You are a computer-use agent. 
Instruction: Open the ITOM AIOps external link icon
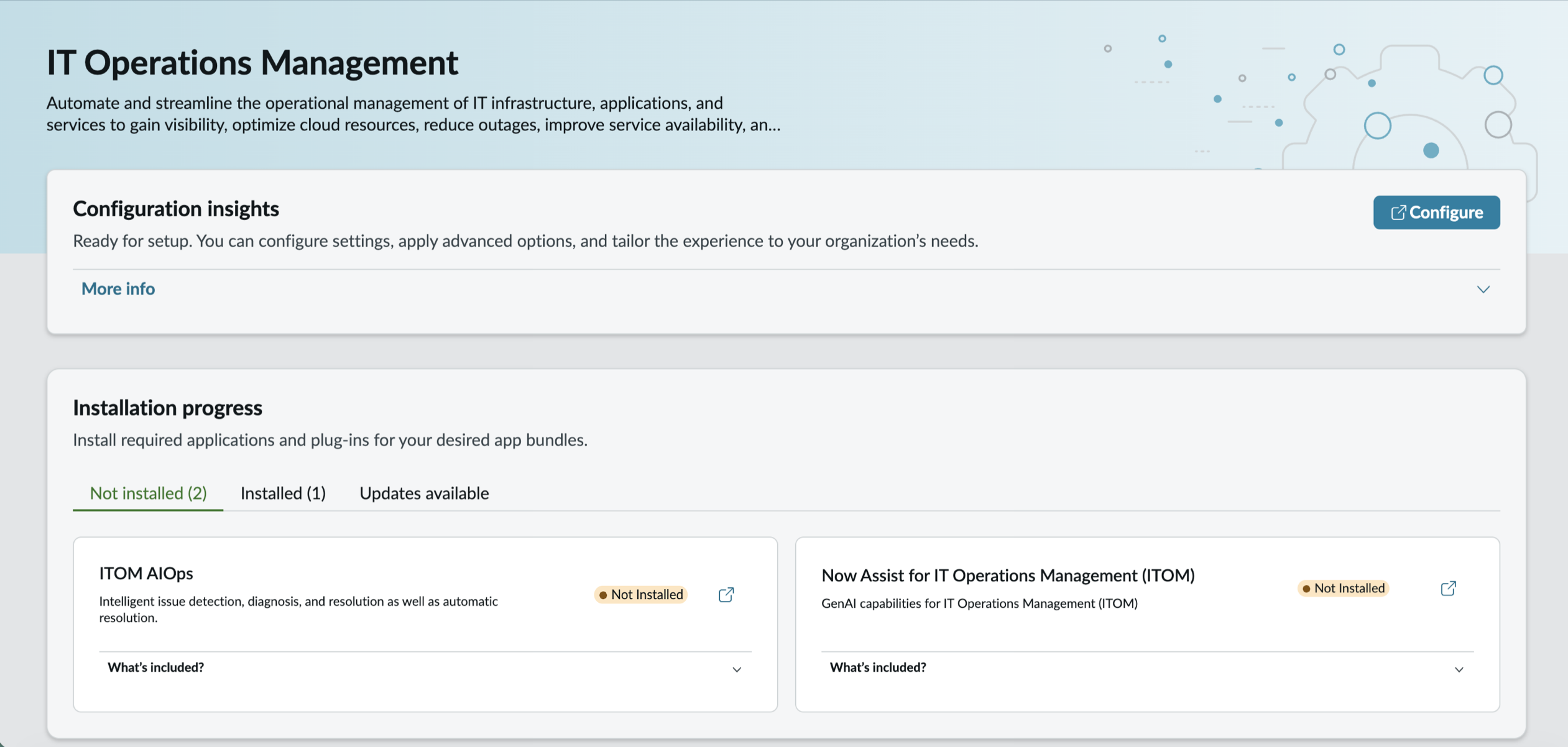click(x=726, y=595)
